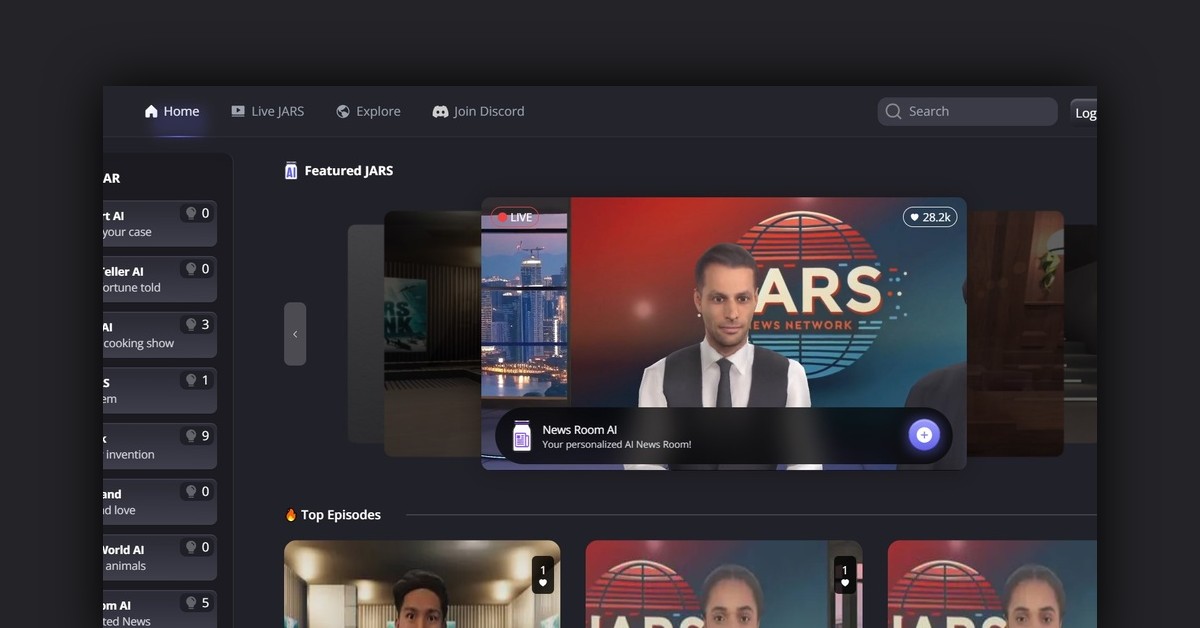
Task: Click the purple plus button on News Room AI
Action: [x=923, y=435]
